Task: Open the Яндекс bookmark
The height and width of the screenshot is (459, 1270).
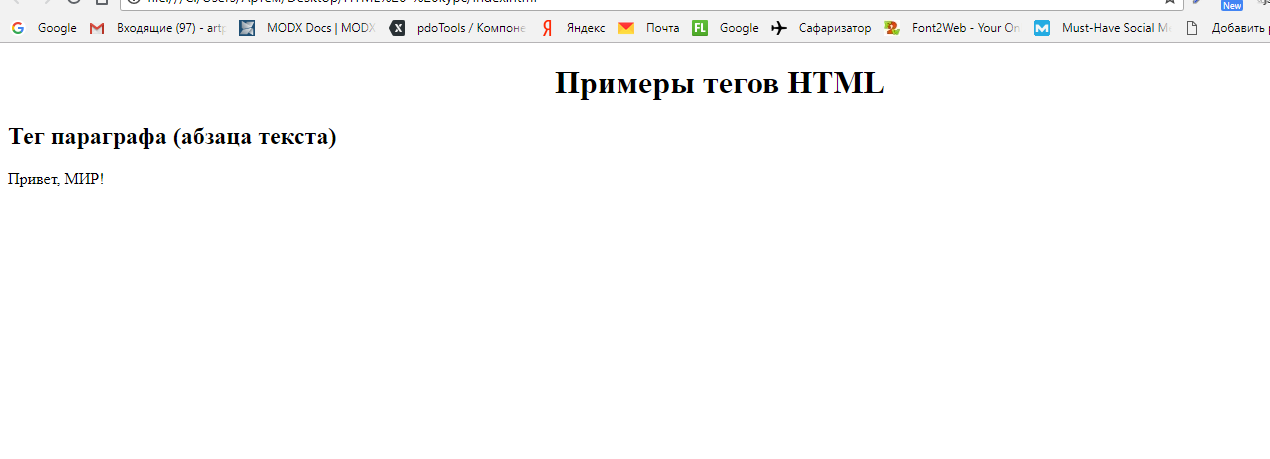Action: coord(573,28)
